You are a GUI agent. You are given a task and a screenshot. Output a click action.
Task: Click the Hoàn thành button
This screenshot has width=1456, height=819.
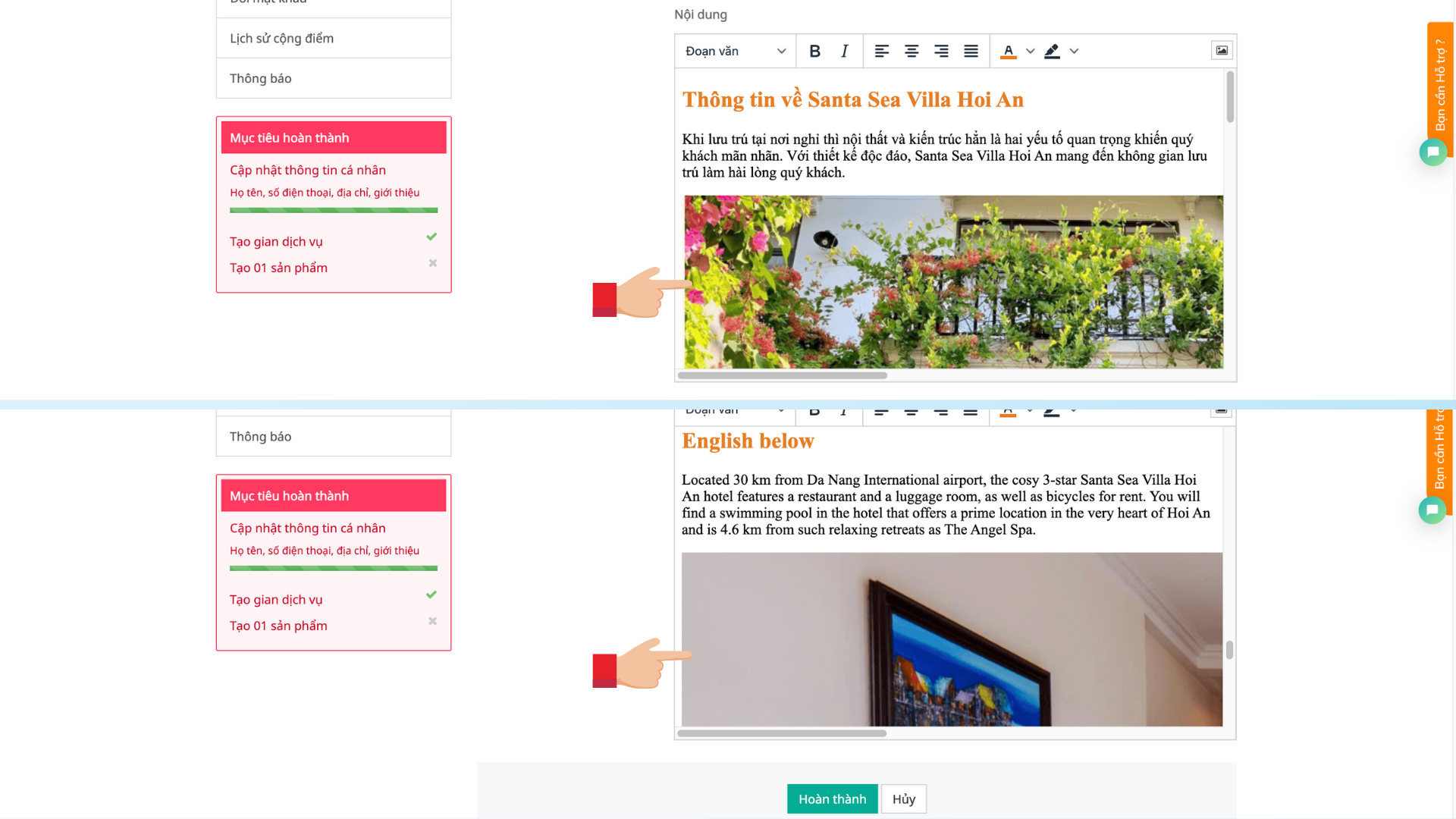click(x=832, y=799)
